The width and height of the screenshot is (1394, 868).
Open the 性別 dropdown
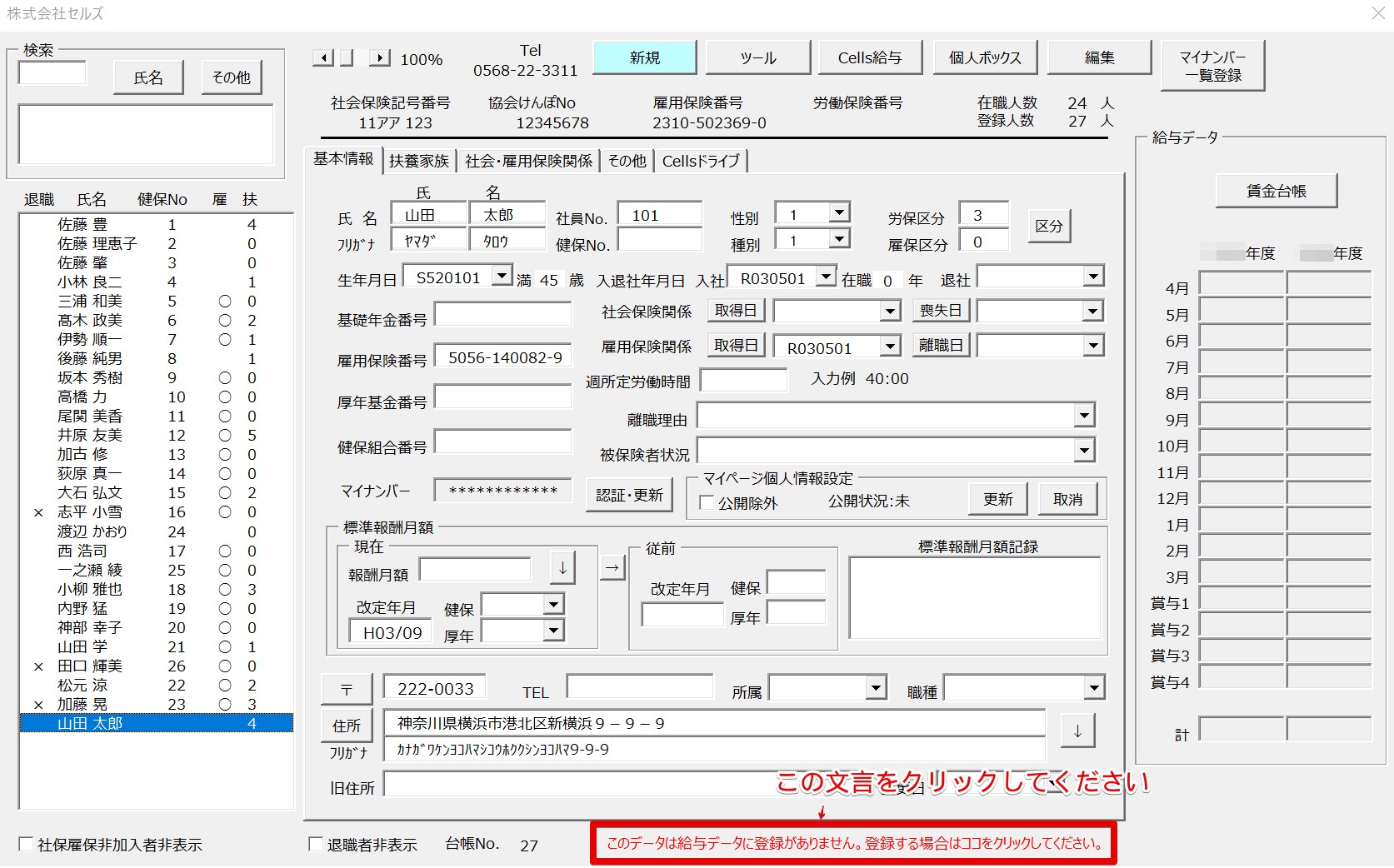pyautogui.click(x=840, y=213)
